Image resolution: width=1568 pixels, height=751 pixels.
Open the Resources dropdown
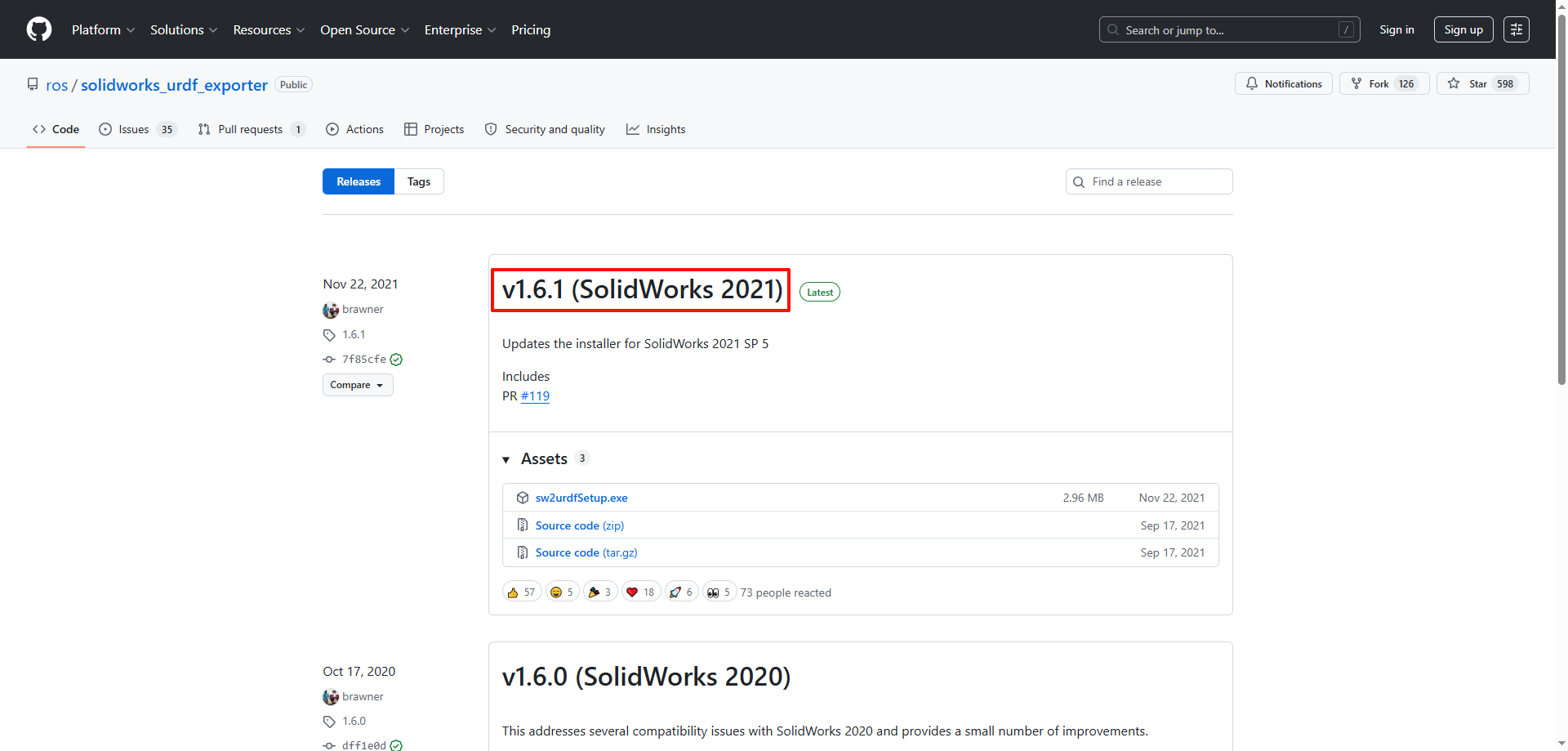coord(269,29)
